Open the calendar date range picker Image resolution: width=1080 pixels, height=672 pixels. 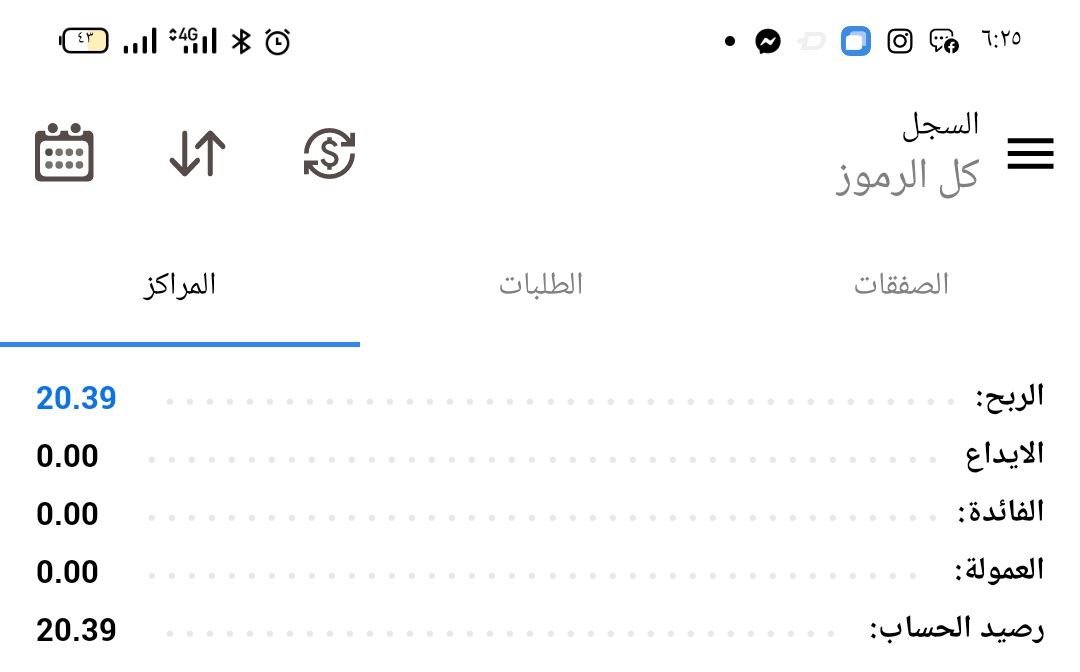click(x=64, y=153)
